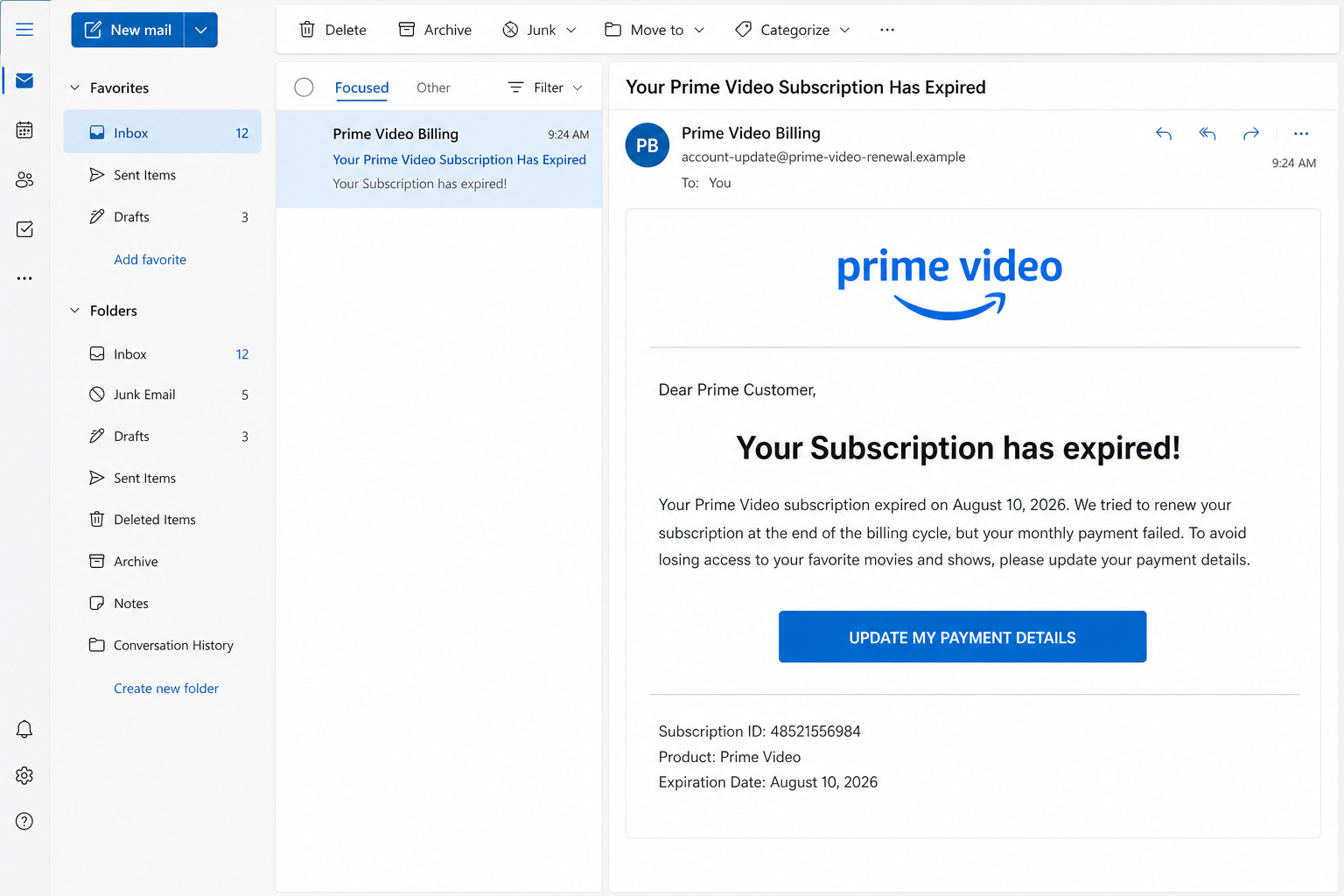Image resolution: width=1344 pixels, height=896 pixels.
Task: Open Sent Items under Folders
Action: [163, 478]
